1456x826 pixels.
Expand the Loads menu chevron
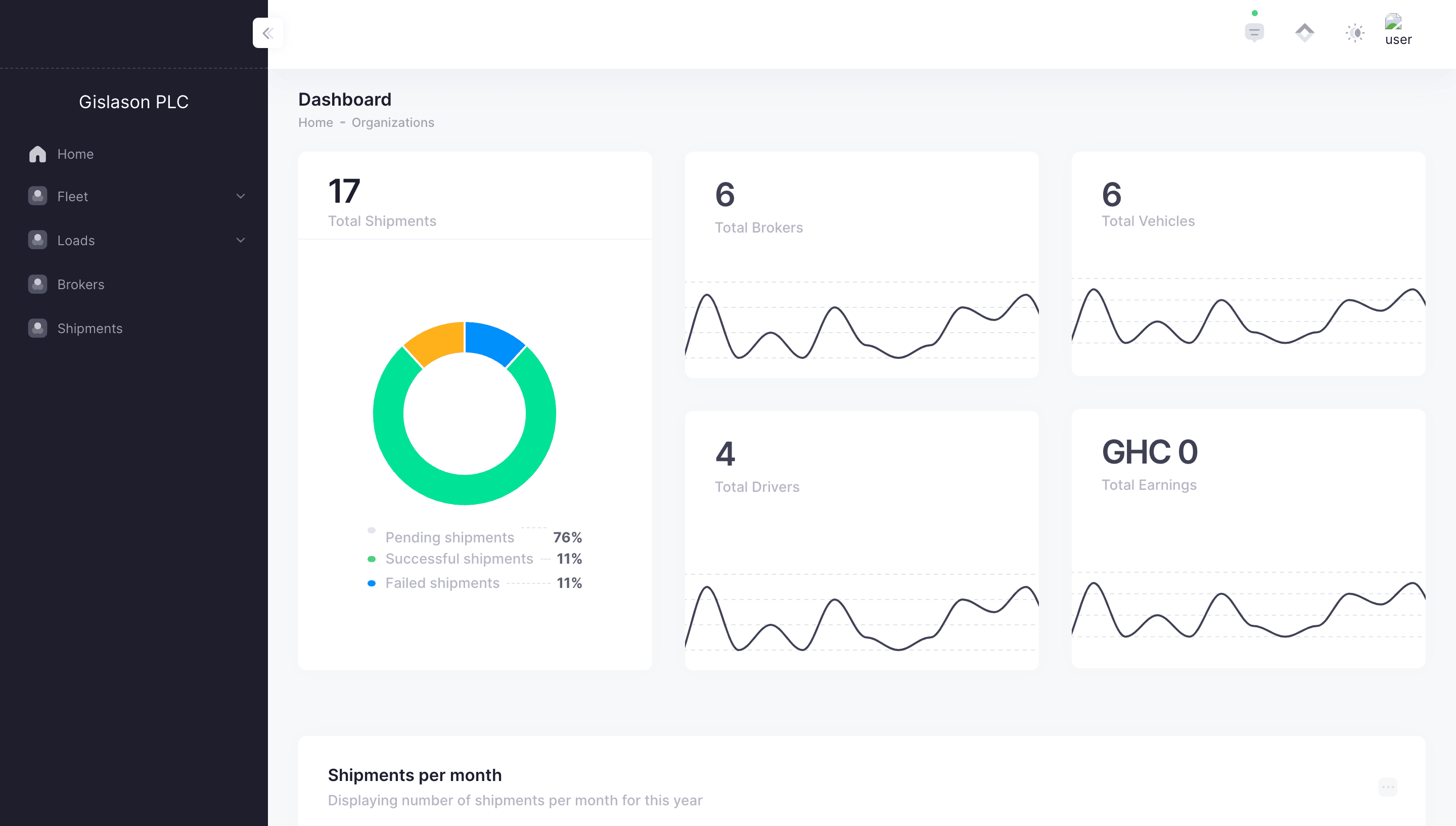(241, 240)
